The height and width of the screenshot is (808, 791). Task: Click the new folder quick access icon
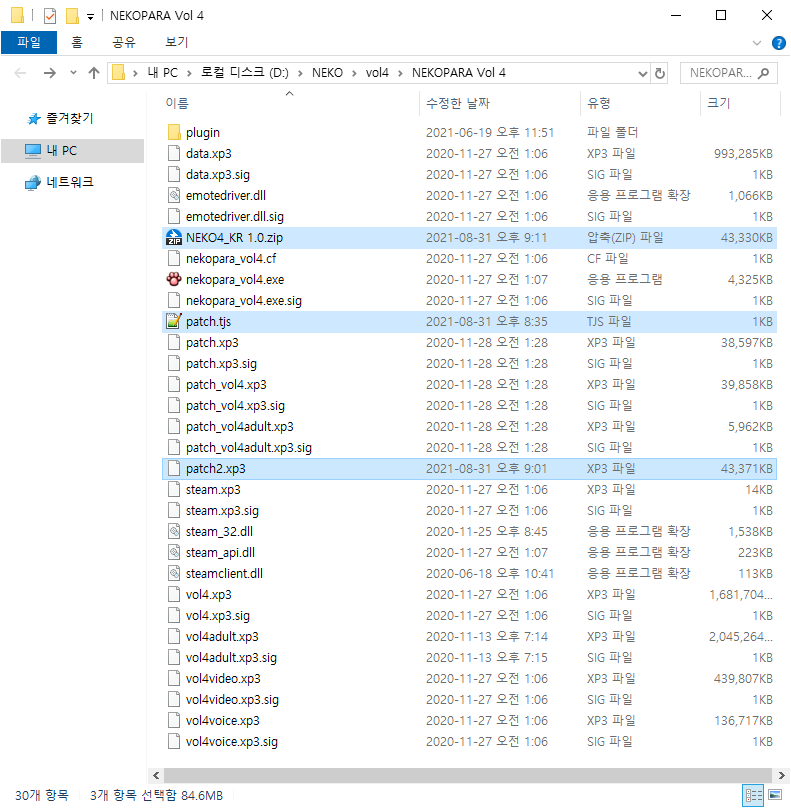pos(72,16)
